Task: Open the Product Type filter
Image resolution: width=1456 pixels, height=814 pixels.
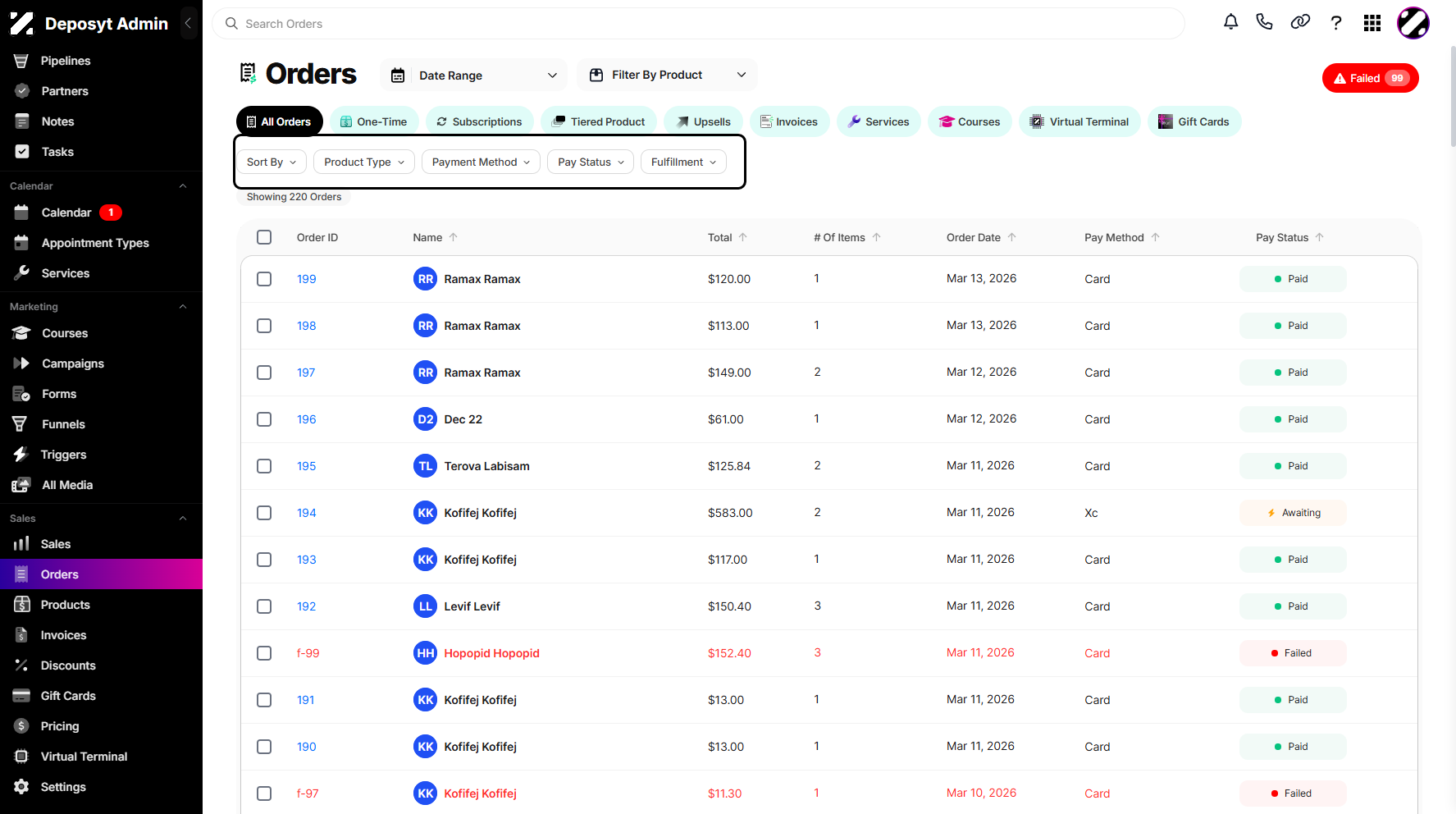Action: [364, 162]
